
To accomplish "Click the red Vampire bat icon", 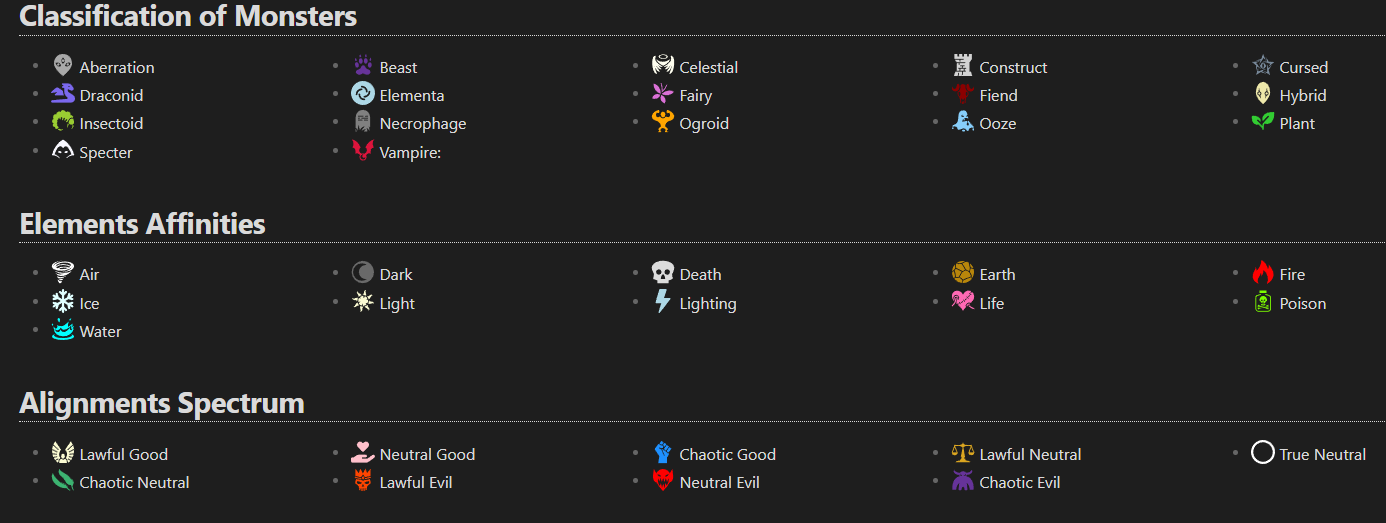I will pyautogui.click(x=363, y=151).
